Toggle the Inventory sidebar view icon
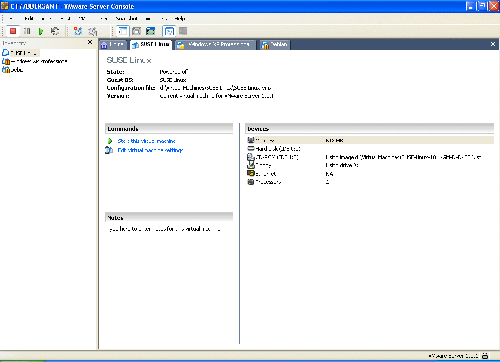 tap(123, 31)
